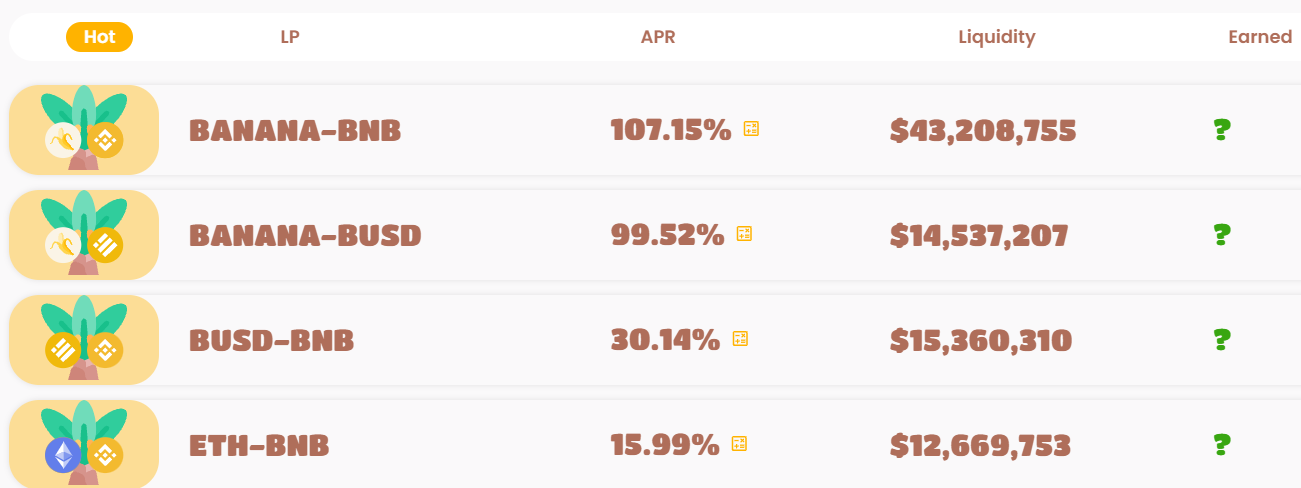1301x488 pixels.
Task: Open APR calculator for ETH-BNB farm
Action: 739,444
